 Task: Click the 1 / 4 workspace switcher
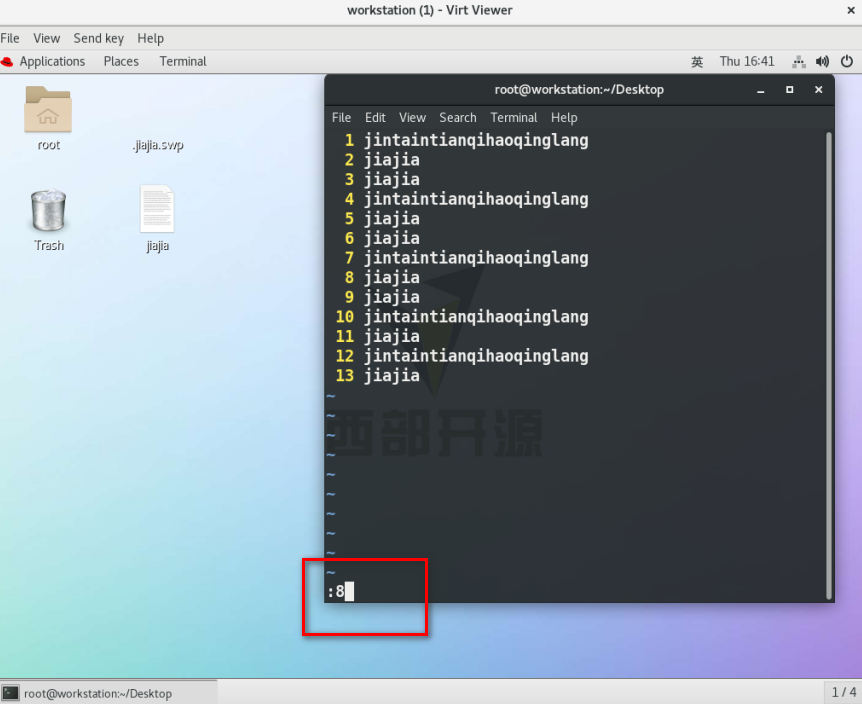coord(843,692)
